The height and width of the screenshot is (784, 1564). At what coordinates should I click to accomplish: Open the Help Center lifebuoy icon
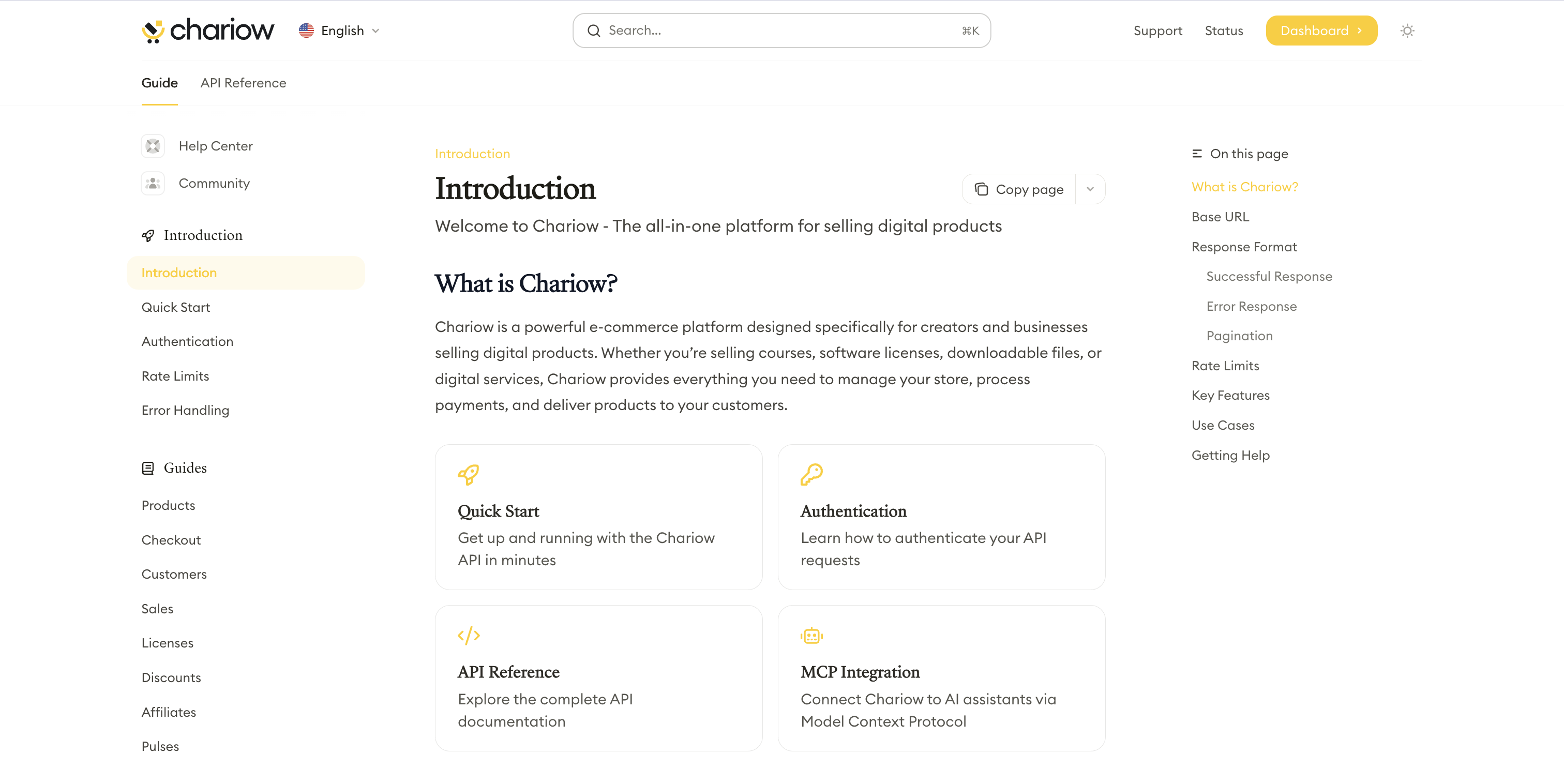(x=153, y=146)
